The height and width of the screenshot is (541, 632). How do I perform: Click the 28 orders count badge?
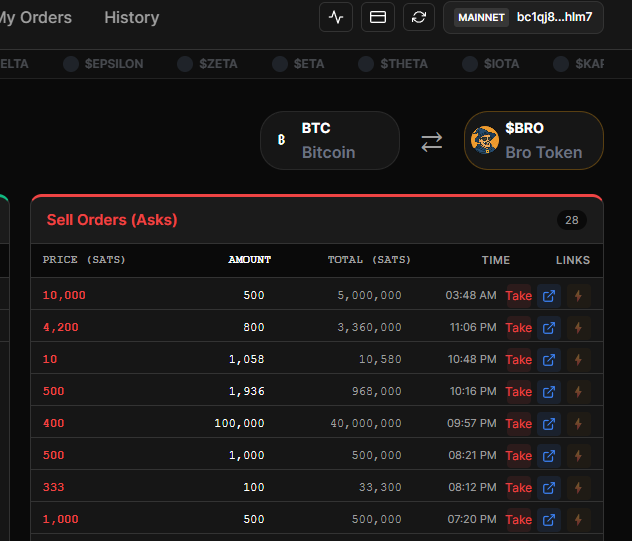pyautogui.click(x=572, y=220)
